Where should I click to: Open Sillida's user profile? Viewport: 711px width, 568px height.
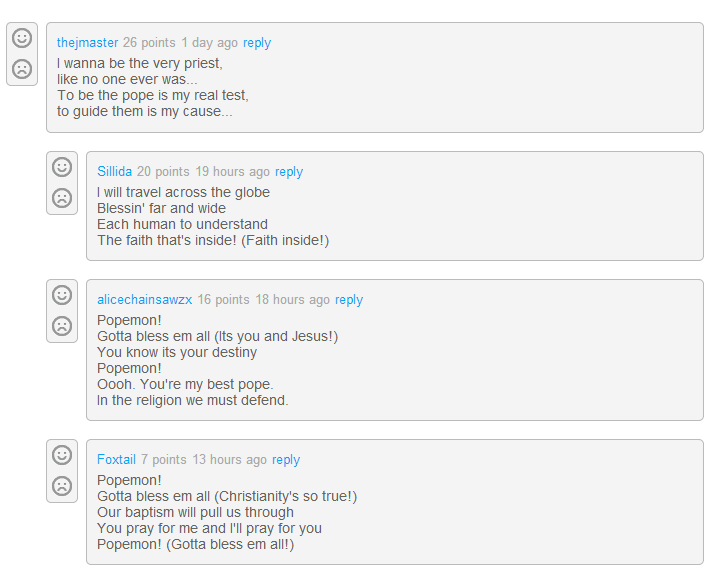[114, 172]
